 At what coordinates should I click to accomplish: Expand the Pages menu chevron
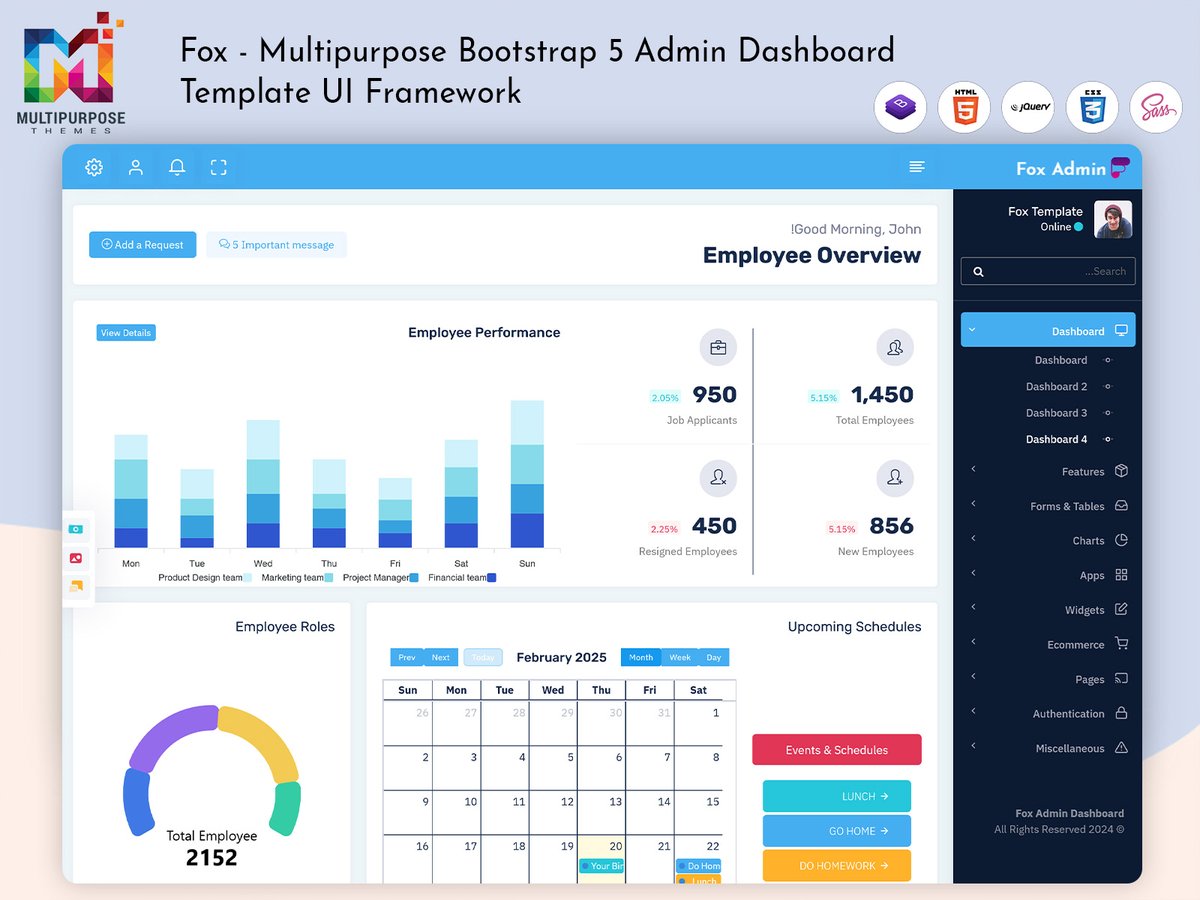973,677
